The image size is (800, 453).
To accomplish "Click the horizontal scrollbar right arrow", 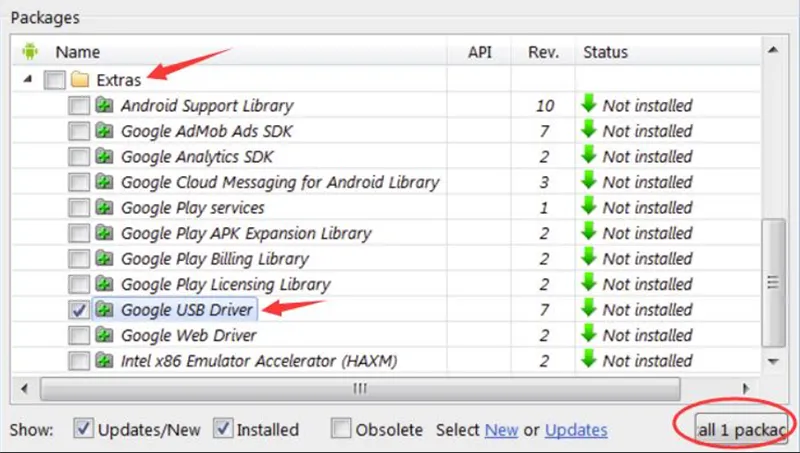I will coord(745,387).
